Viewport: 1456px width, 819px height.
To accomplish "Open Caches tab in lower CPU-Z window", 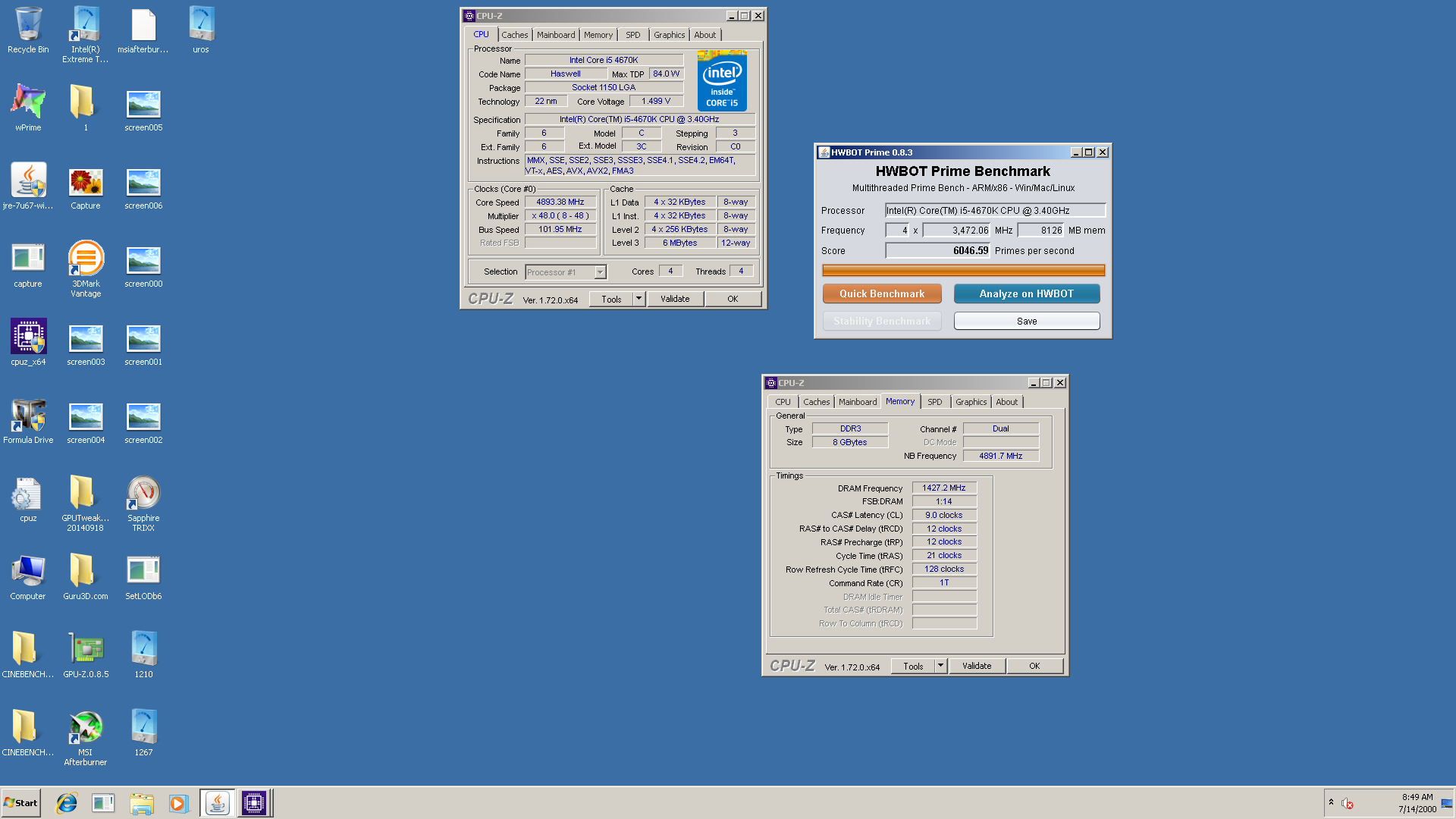I will 816,402.
